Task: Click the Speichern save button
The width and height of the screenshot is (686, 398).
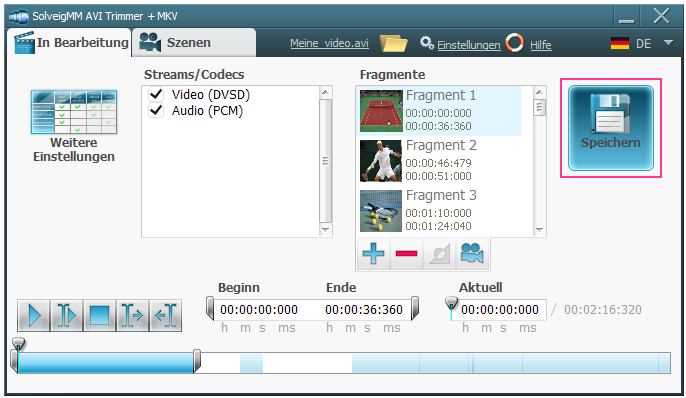Action: click(611, 128)
